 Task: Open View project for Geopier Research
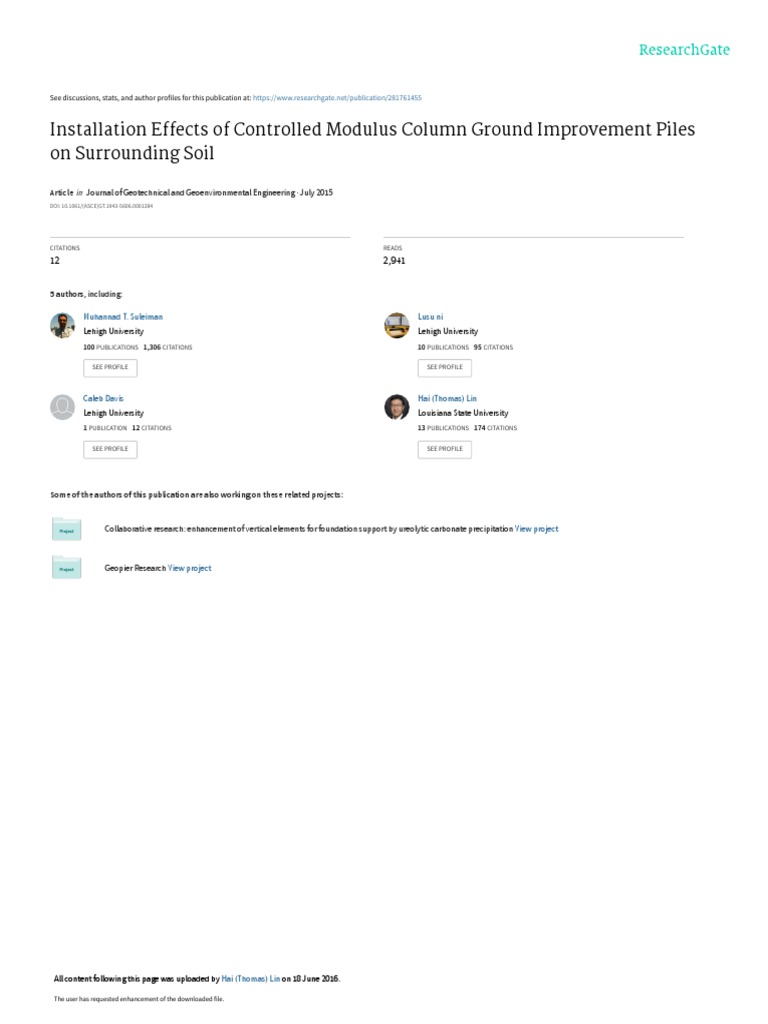(190, 568)
